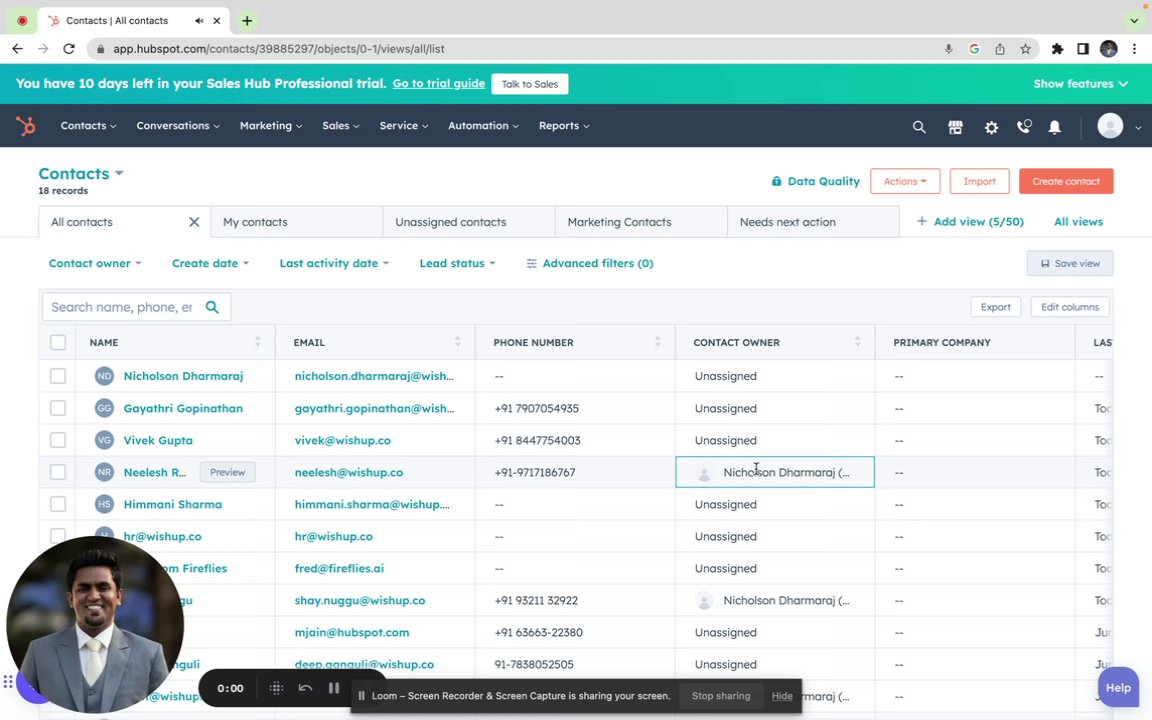This screenshot has width=1152, height=720.
Task: Open the Go to trial guide link
Action: click(x=439, y=84)
